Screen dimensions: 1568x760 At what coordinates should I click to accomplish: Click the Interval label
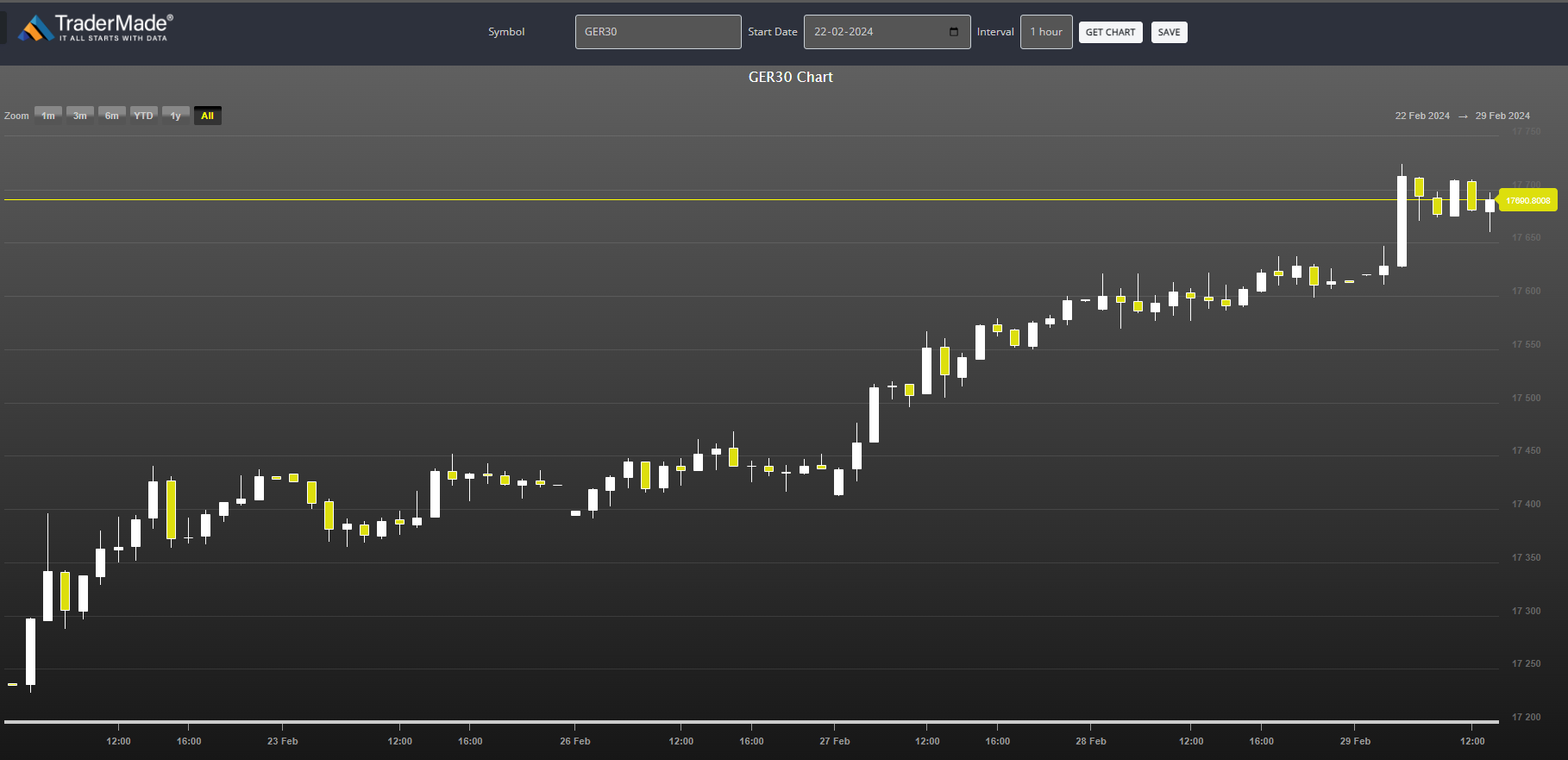(x=995, y=32)
